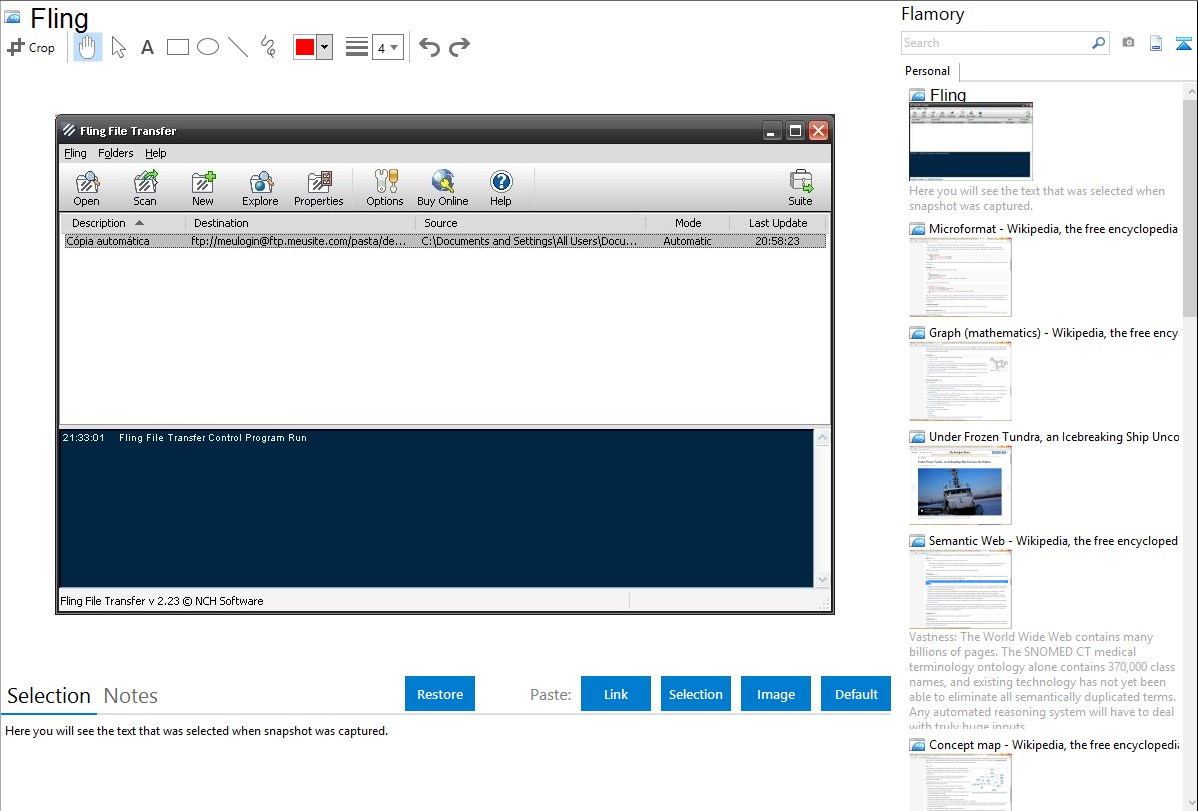Viewport: 1198px width, 811px height.
Task: Open the Under Frozen Tundra snapshot thumbnail
Action: click(x=960, y=485)
